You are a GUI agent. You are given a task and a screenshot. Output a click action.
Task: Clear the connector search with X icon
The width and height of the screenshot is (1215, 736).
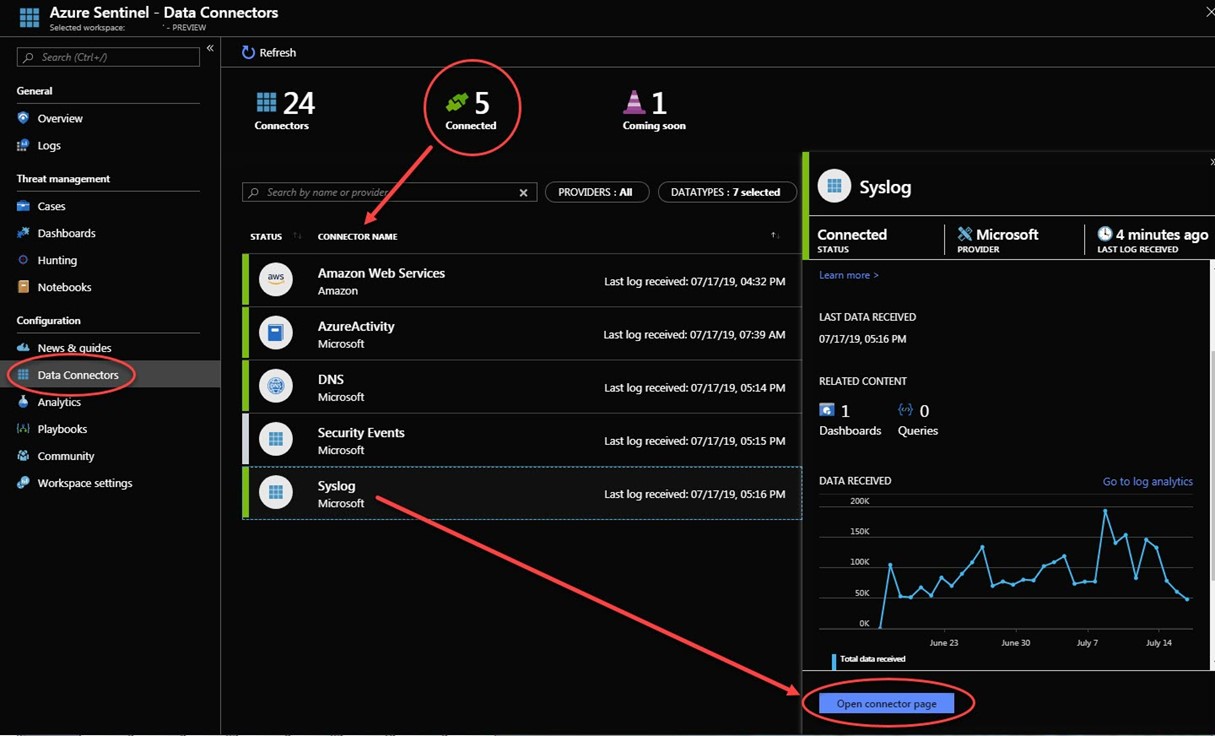tap(523, 193)
